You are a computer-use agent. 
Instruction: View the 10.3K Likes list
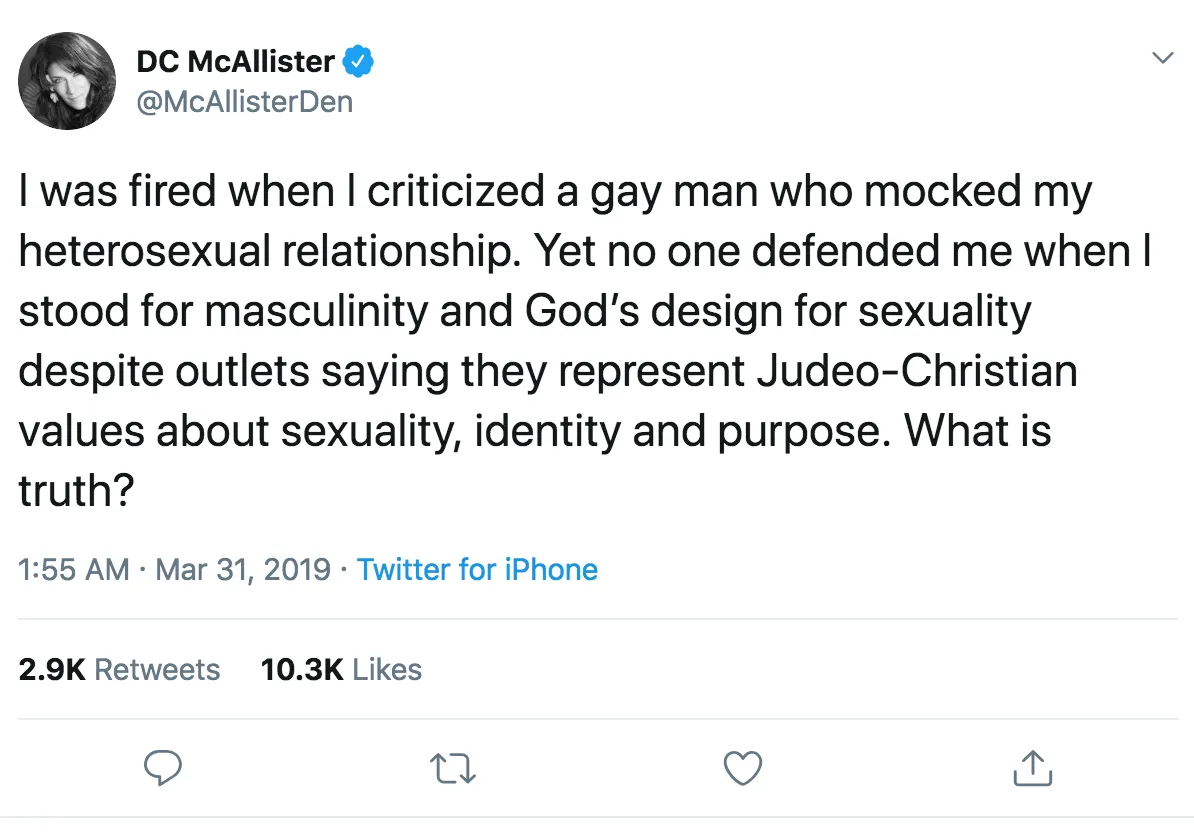click(x=341, y=669)
